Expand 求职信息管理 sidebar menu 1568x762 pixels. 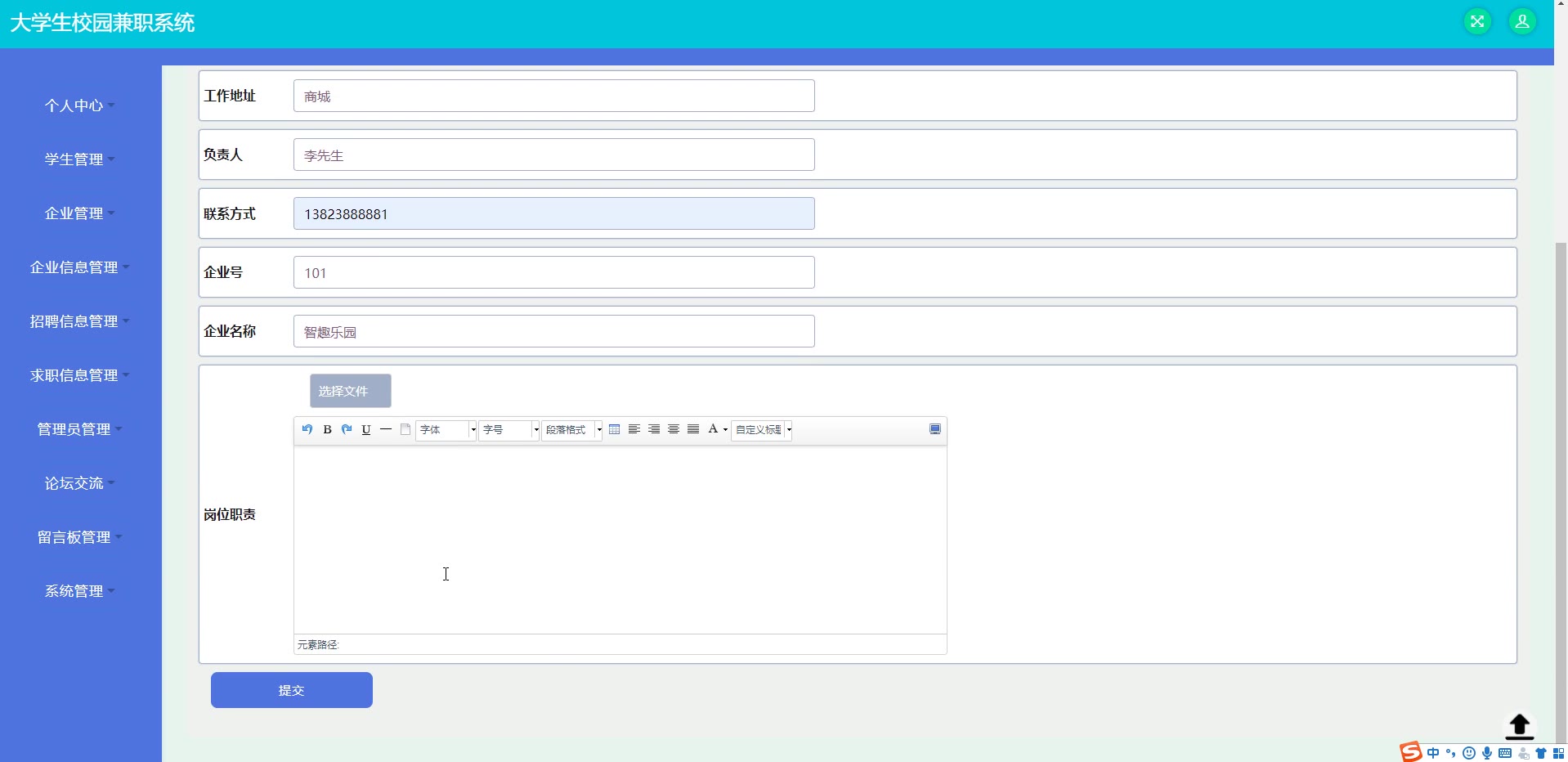tap(79, 375)
